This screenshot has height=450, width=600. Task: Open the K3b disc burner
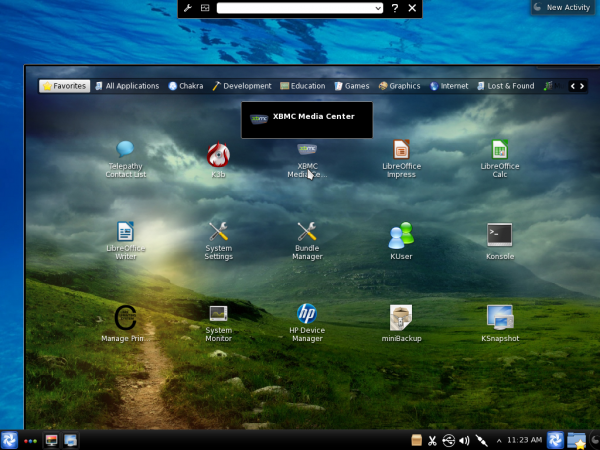[x=218, y=160]
